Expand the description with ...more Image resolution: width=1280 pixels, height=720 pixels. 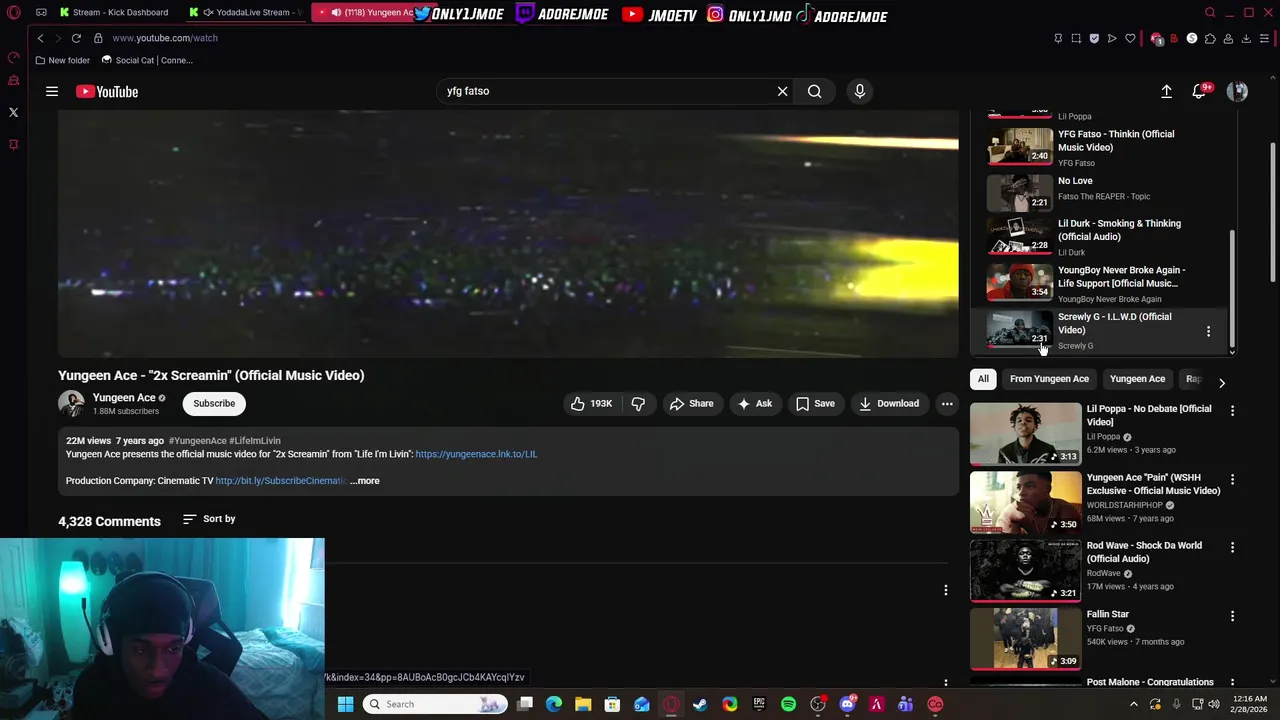click(x=365, y=481)
